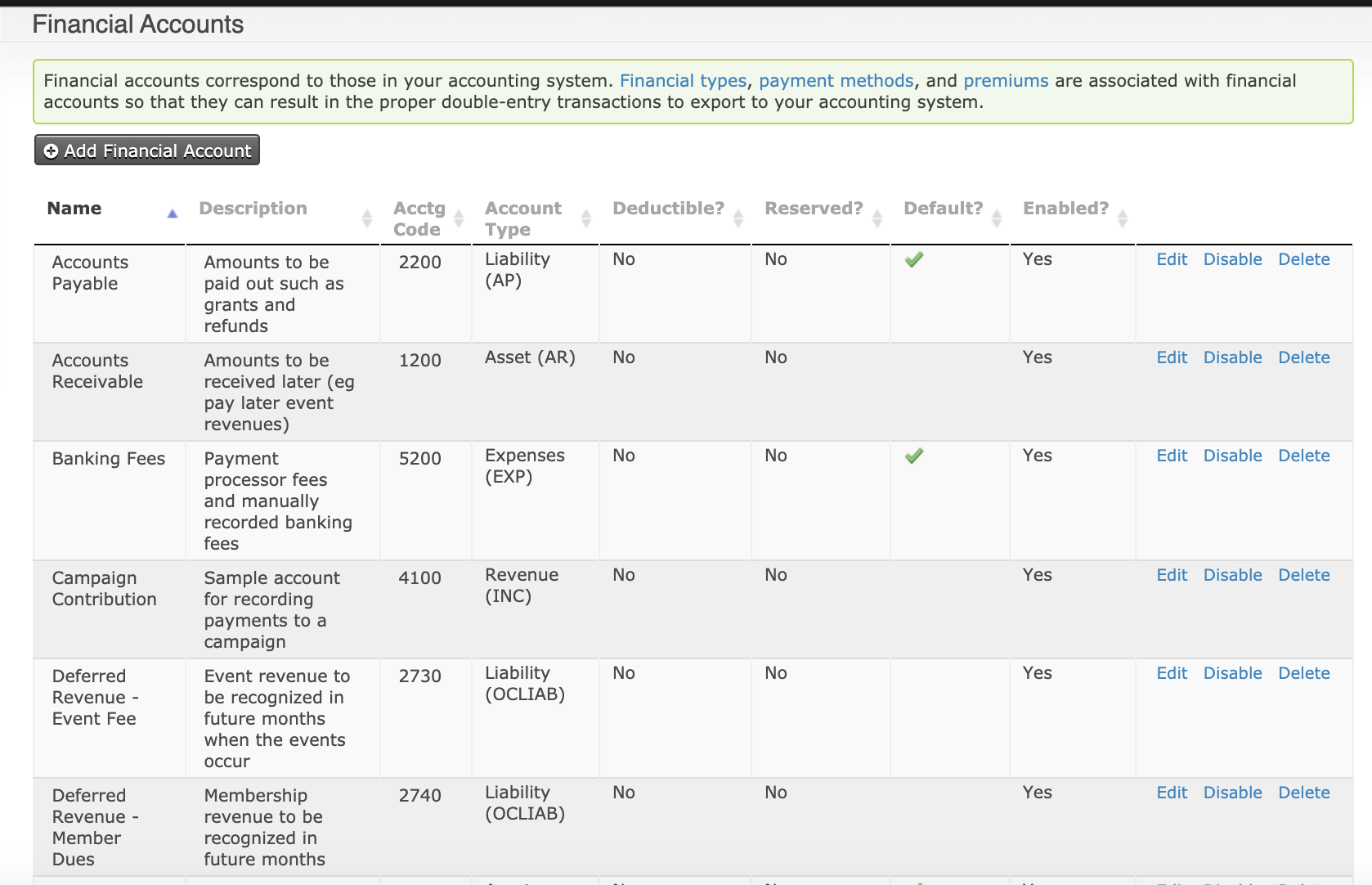Sort the table by the Description column
This screenshot has width=1372, height=885.
(x=366, y=218)
